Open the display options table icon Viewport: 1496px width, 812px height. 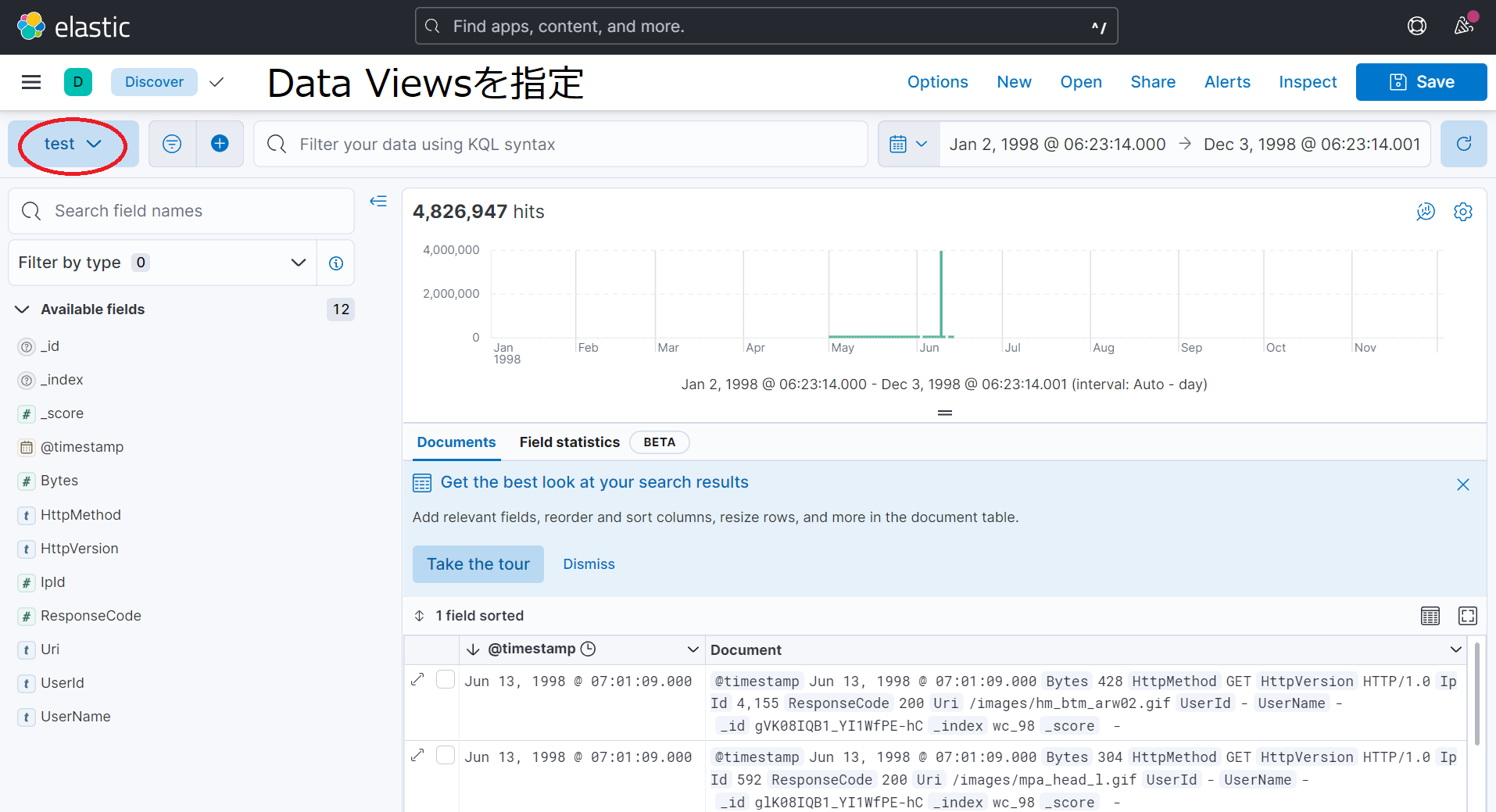1430,616
